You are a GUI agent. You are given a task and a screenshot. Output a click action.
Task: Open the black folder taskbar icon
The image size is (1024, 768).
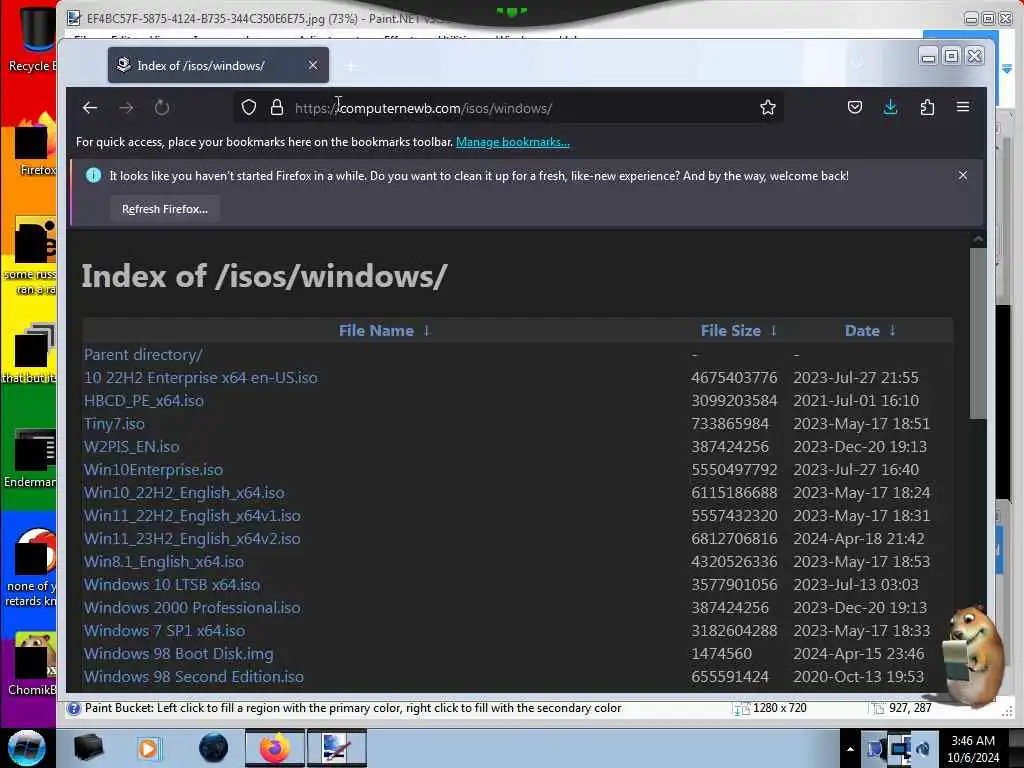pos(88,748)
